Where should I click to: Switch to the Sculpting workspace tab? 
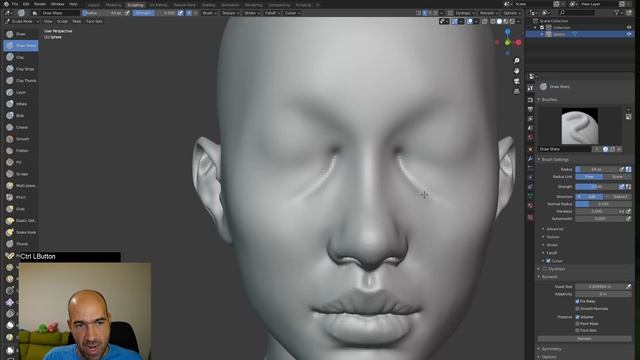[x=136, y=5]
